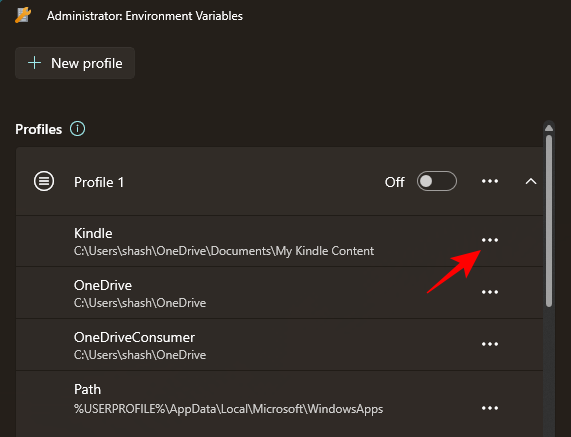Click the Environment Variables app wrench icon
Image resolution: width=571 pixels, height=437 pixels.
pos(23,15)
